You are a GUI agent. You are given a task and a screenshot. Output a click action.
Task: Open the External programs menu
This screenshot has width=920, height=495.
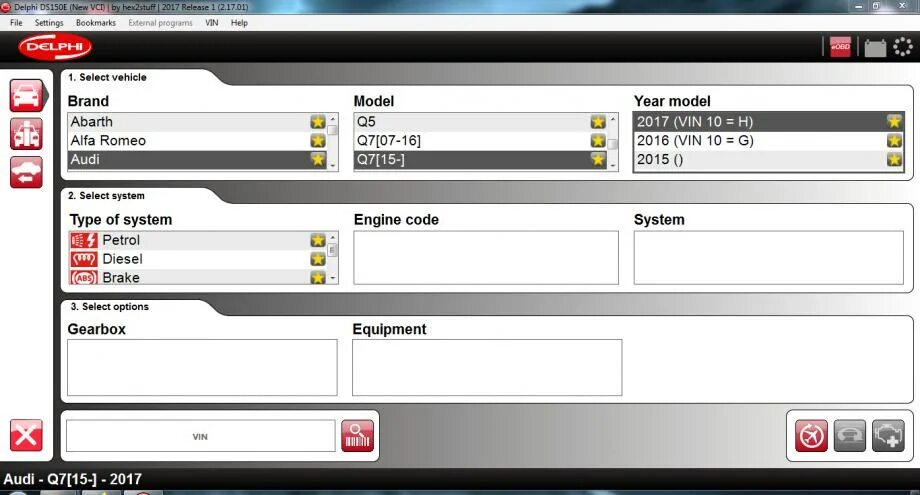(160, 23)
